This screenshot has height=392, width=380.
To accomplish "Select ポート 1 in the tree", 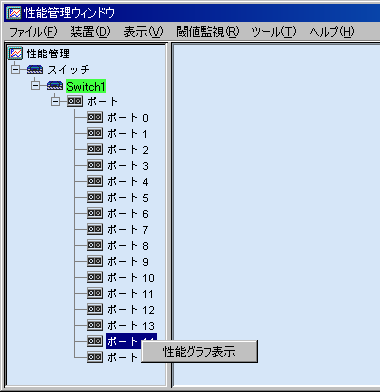I will 127,134.
